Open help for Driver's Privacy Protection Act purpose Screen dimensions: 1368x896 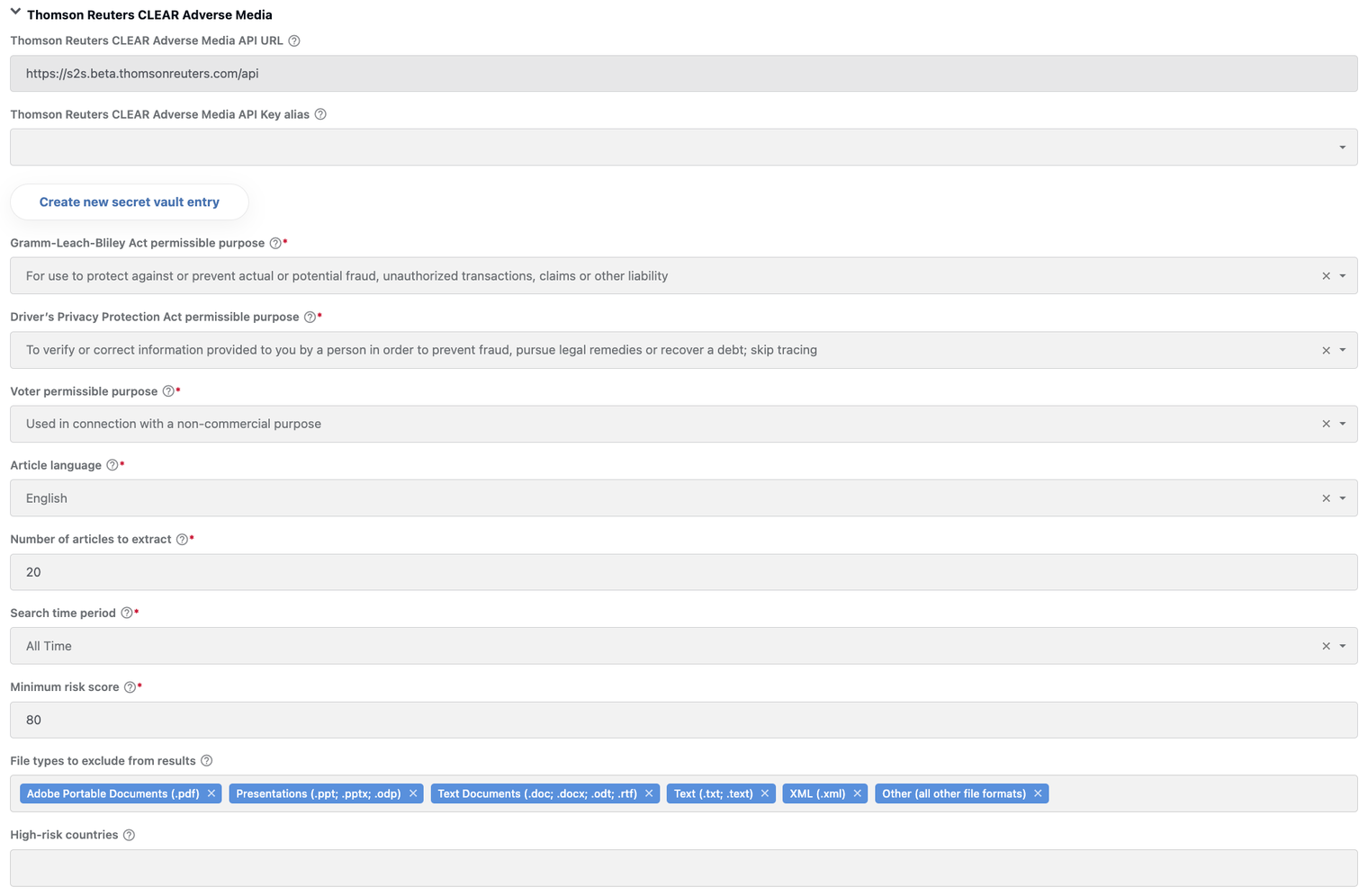(310, 317)
